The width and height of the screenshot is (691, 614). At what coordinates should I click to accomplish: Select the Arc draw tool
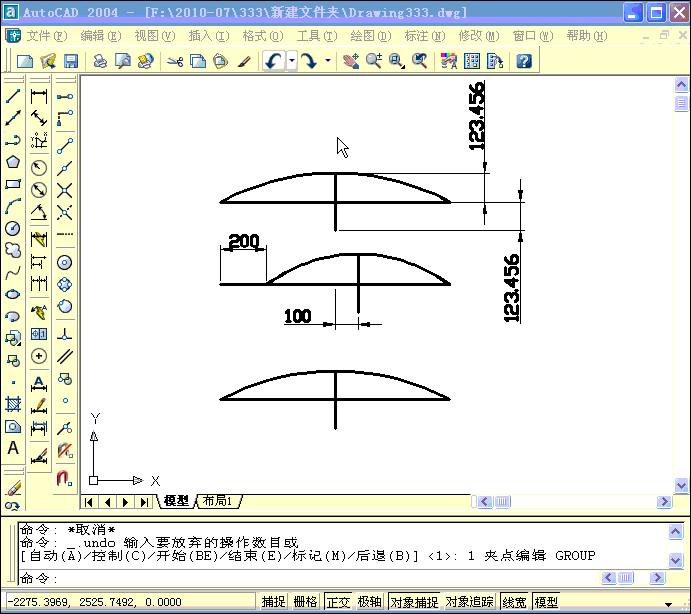13,206
